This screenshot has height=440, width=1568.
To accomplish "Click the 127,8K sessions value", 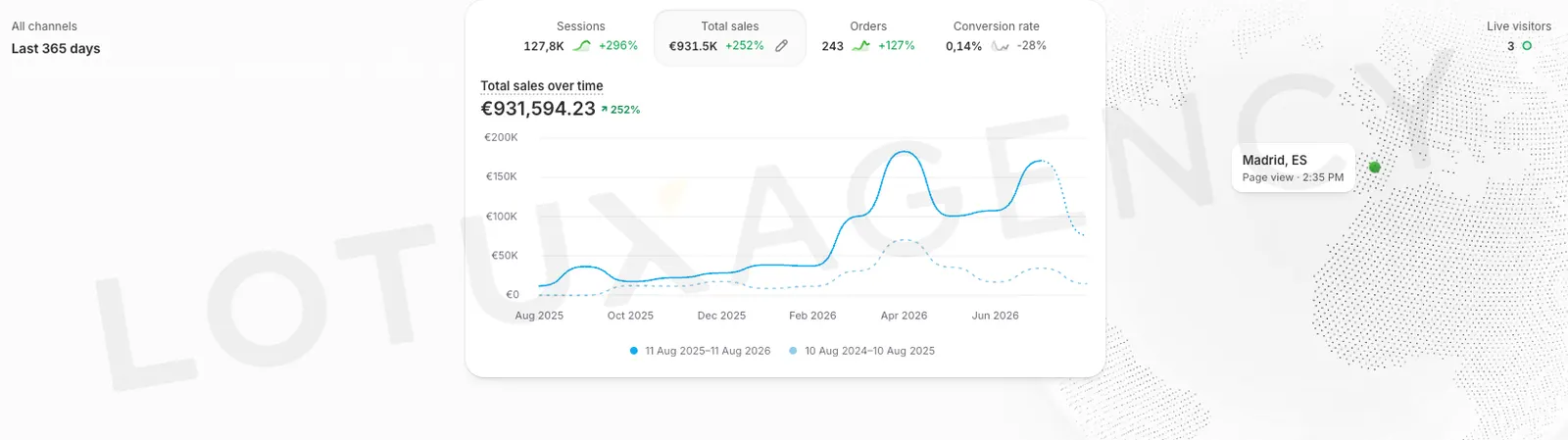I will pyautogui.click(x=544, y=46).
